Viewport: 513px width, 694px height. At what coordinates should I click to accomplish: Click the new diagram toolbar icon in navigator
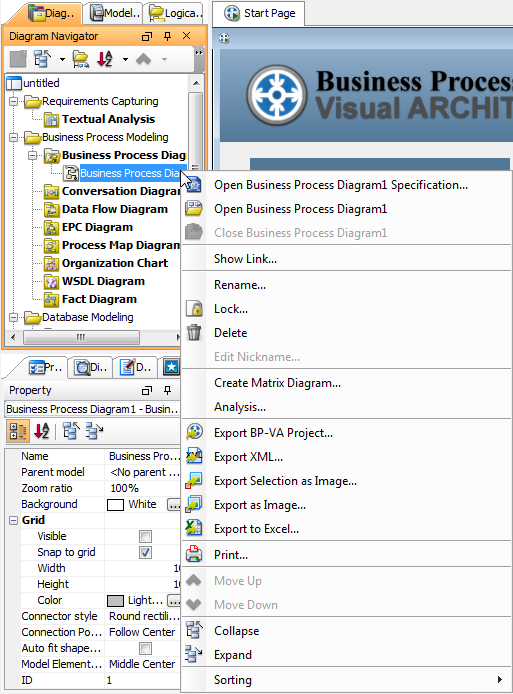pyautogui.click(x=18, y=59)
